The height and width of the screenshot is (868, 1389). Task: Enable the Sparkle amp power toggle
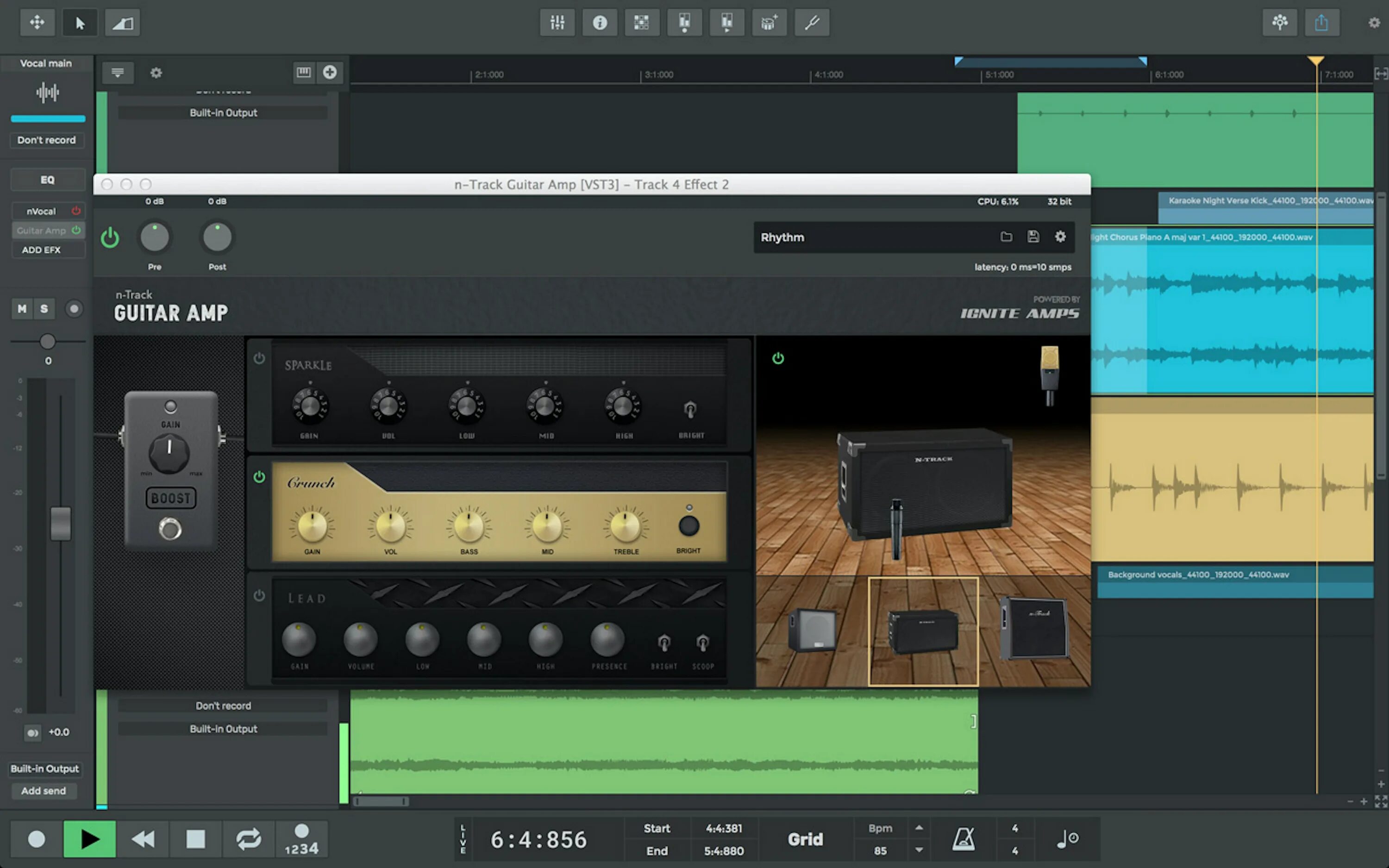[259, 358]
